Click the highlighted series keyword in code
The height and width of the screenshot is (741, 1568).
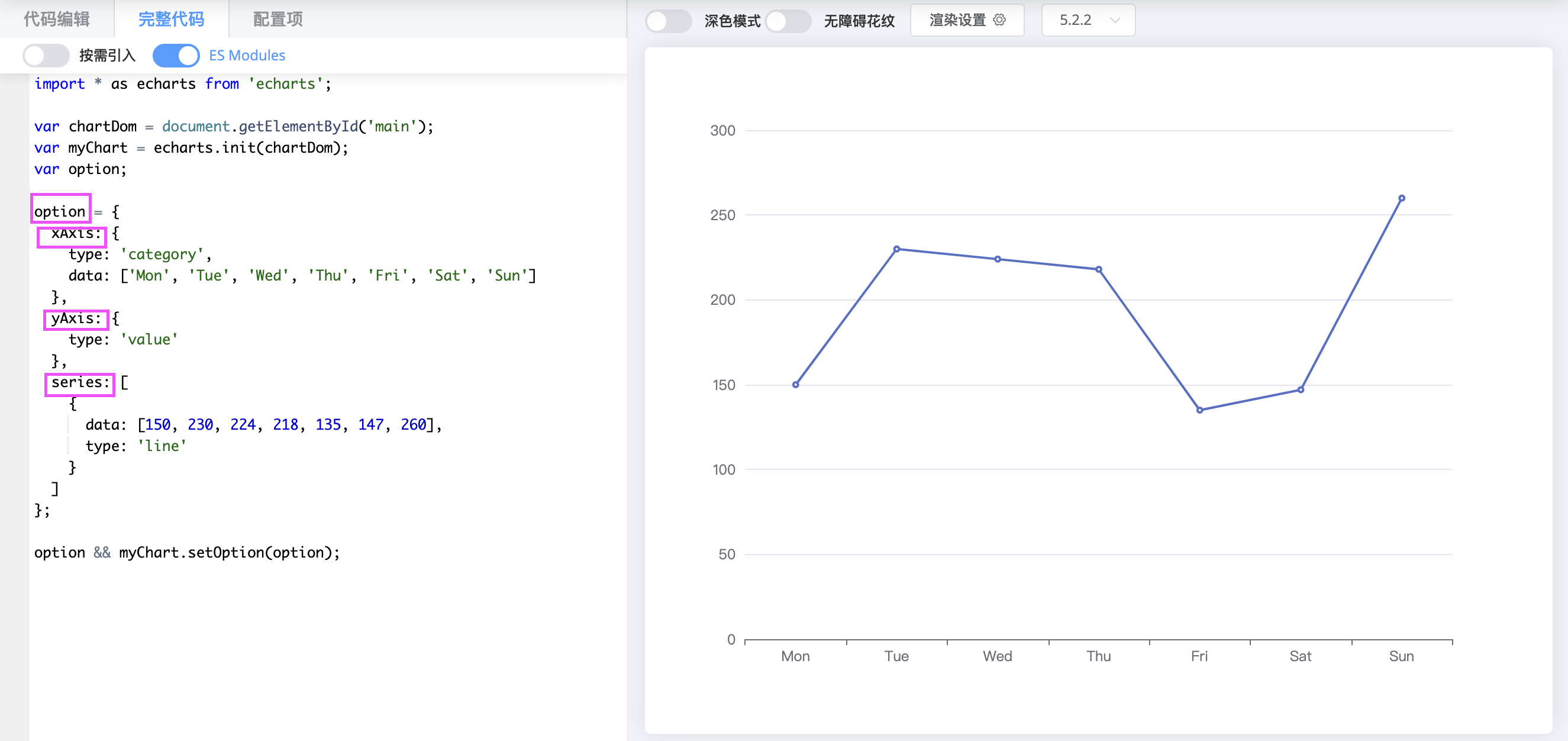click(80, 384)
